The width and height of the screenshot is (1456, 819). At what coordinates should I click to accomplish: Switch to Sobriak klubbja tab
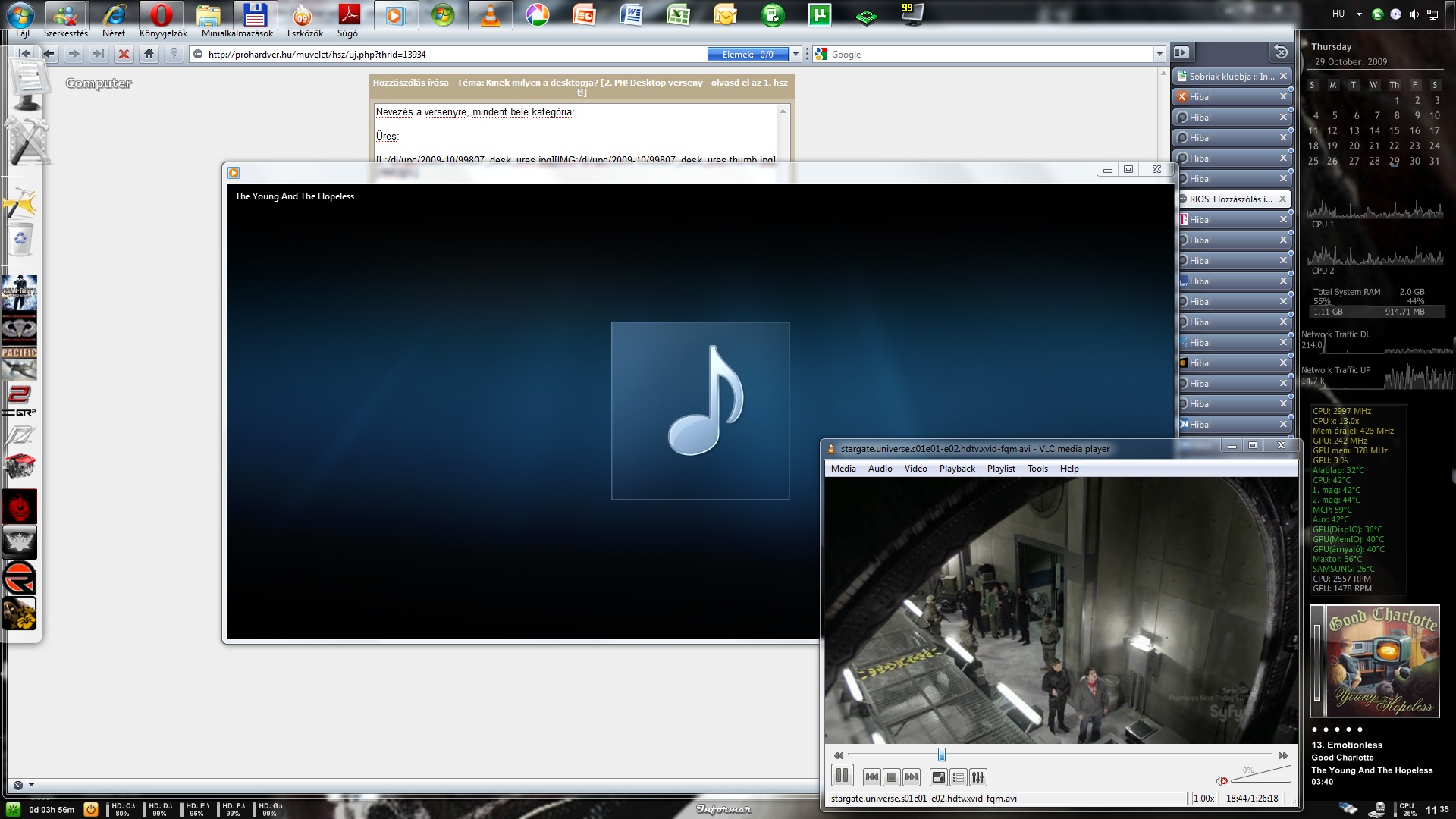(x=1228, y=77)
